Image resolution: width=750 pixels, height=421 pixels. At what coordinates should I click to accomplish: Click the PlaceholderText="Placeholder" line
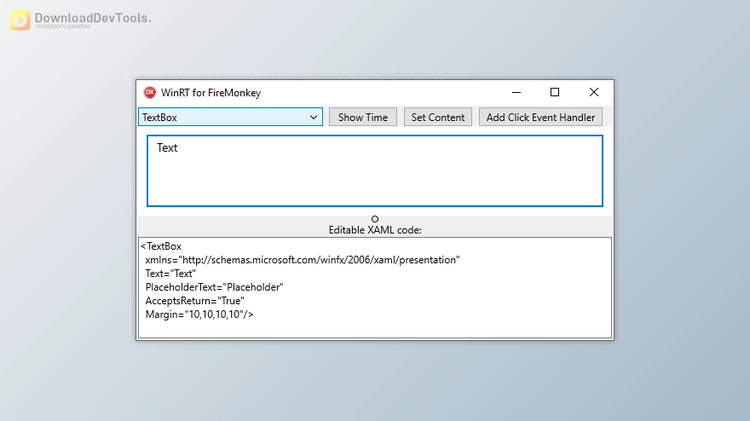(214, 287)
